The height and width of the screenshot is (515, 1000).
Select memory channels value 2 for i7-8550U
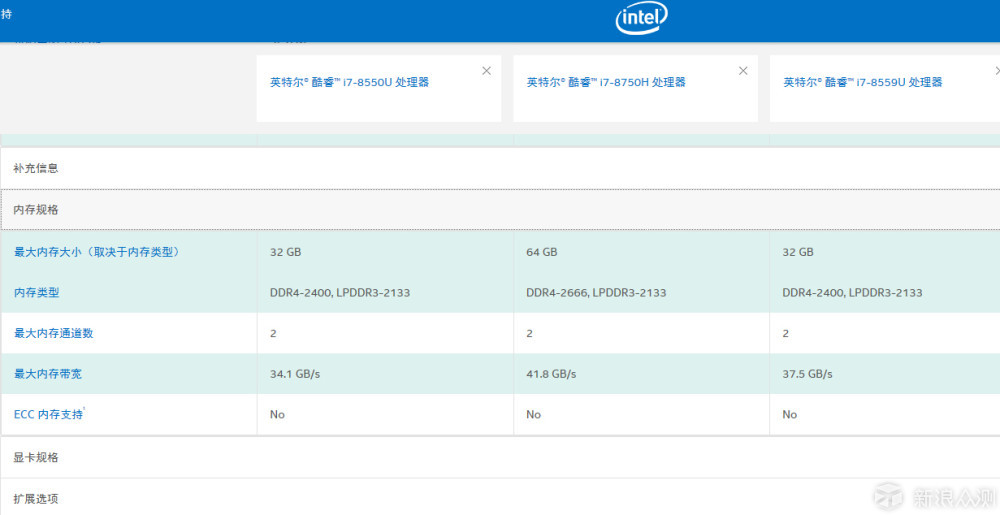[273, 333]
